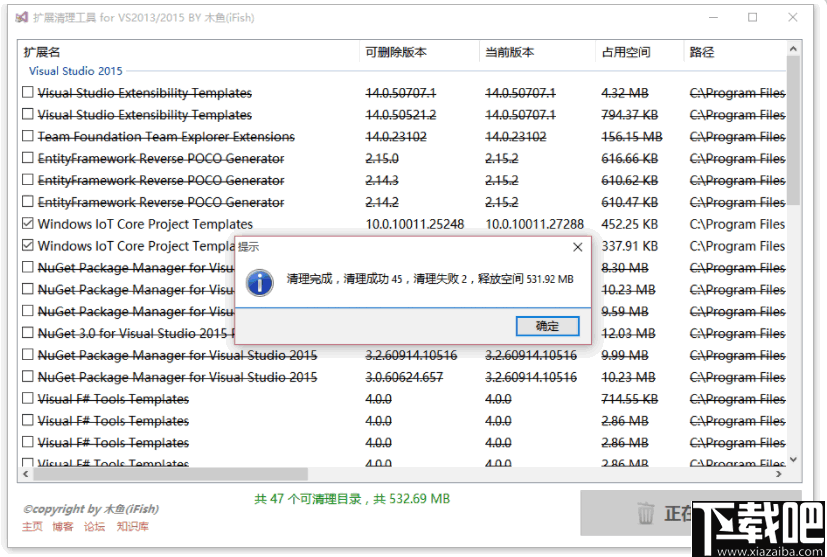The image size is (827, 557).
Task: Uncheck Windows IoT Core Project Templates 10.0.10011.25248 row
Action: pyautogui.click(x=28, y=224)
